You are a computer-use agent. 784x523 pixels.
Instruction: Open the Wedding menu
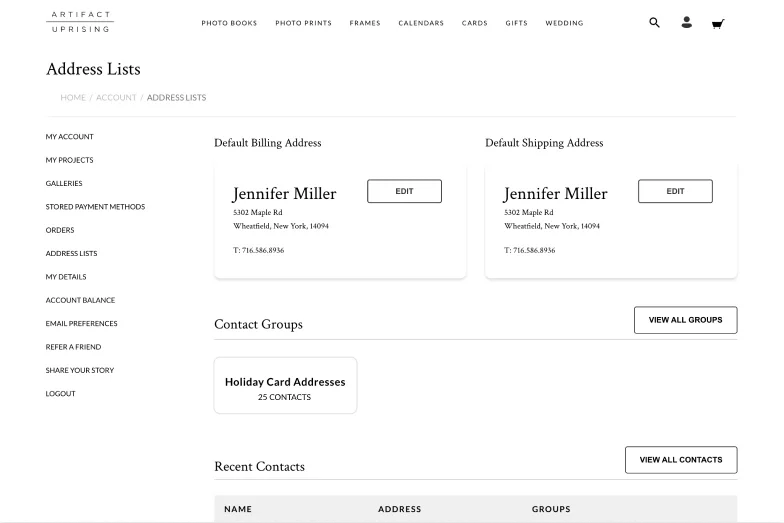point(564,23)
